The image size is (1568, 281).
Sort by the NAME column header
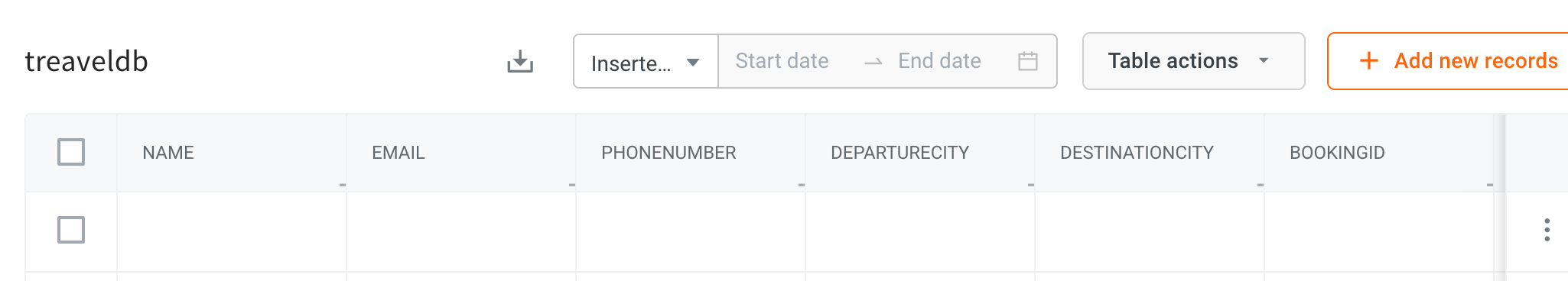tap(168, 153)
